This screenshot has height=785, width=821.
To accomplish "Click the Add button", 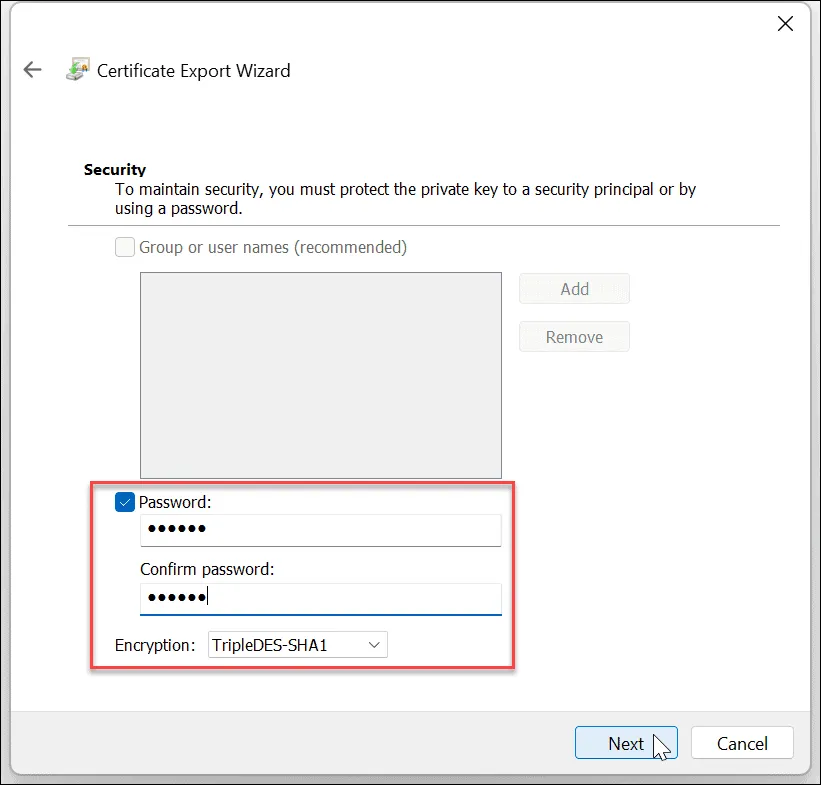I will point(574,289).
